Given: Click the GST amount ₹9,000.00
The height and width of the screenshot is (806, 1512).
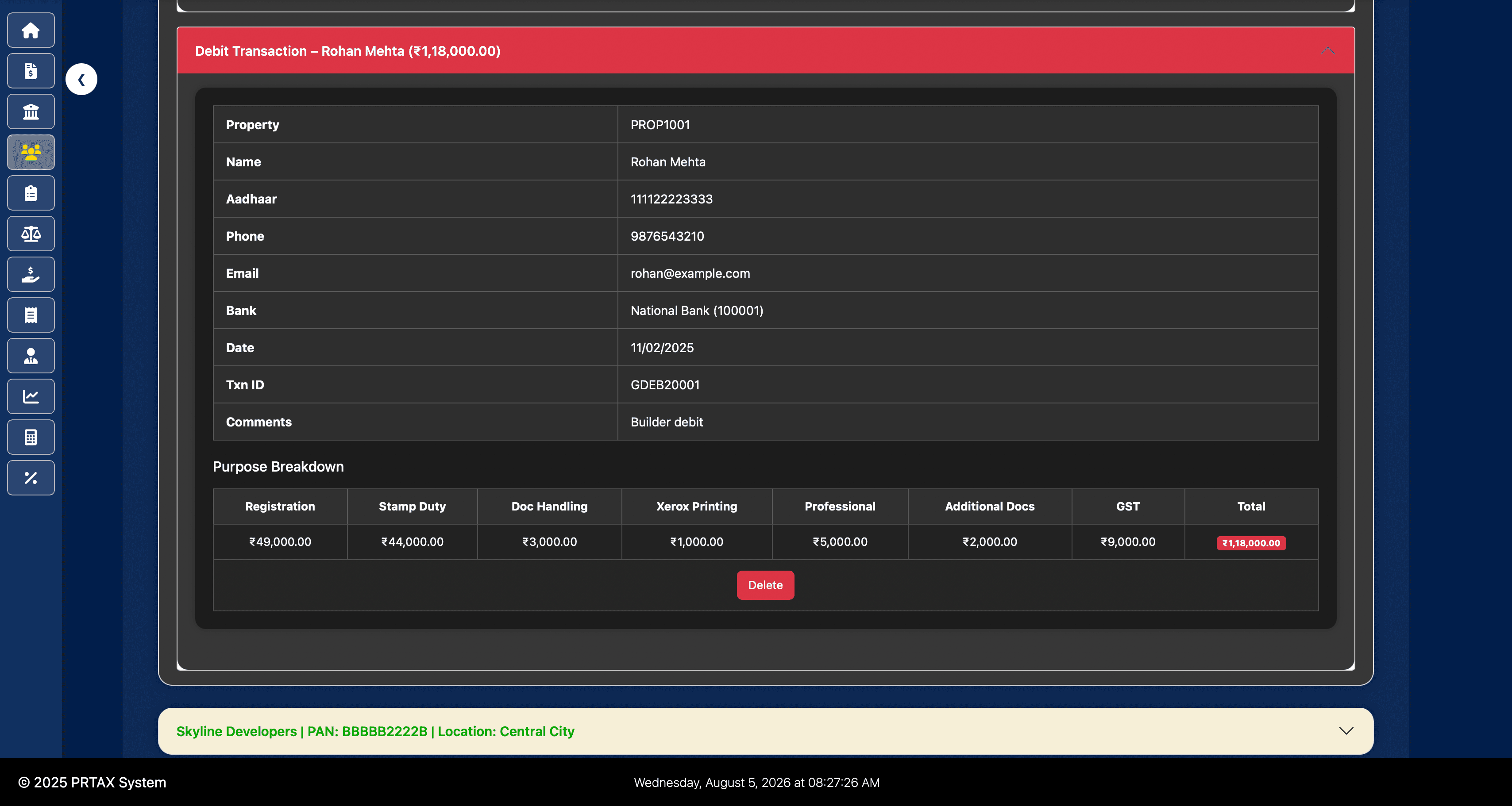Looking at the screenshot, I should coord(1127,541).
